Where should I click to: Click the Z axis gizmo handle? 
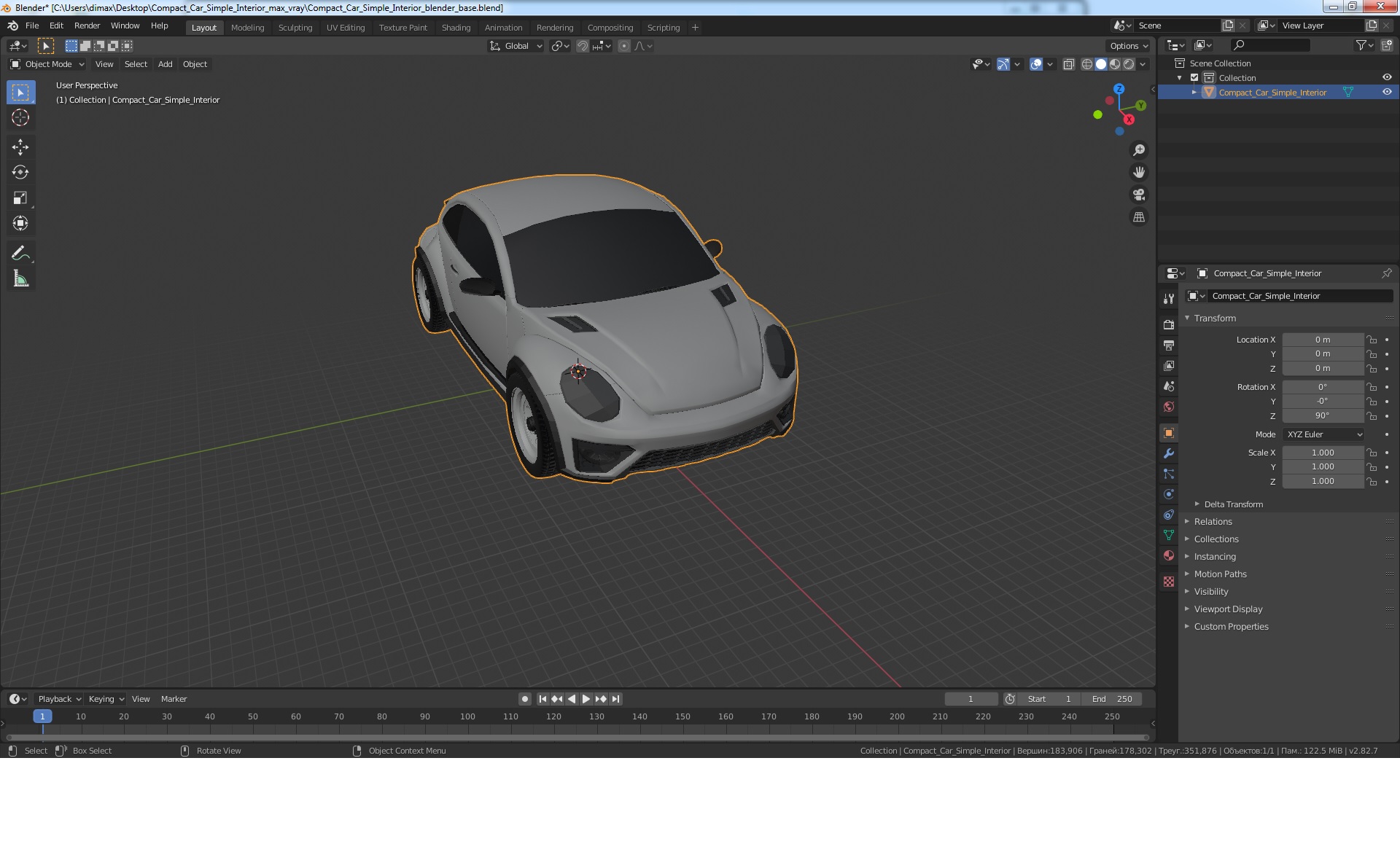click(1119, 88)
